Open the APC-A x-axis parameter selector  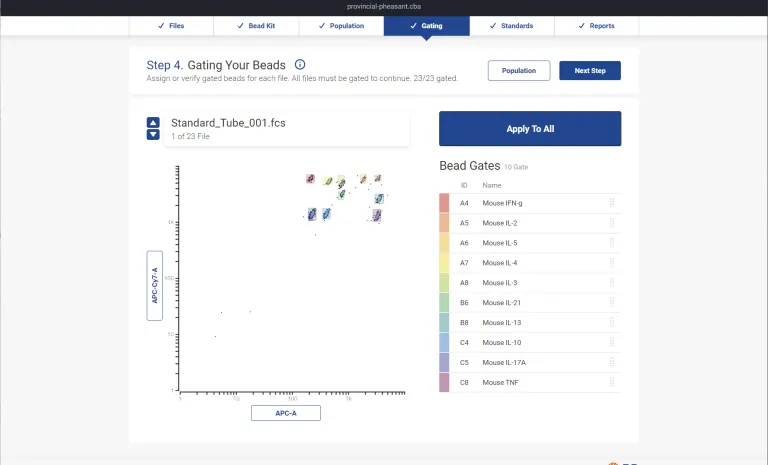[285, 413]
